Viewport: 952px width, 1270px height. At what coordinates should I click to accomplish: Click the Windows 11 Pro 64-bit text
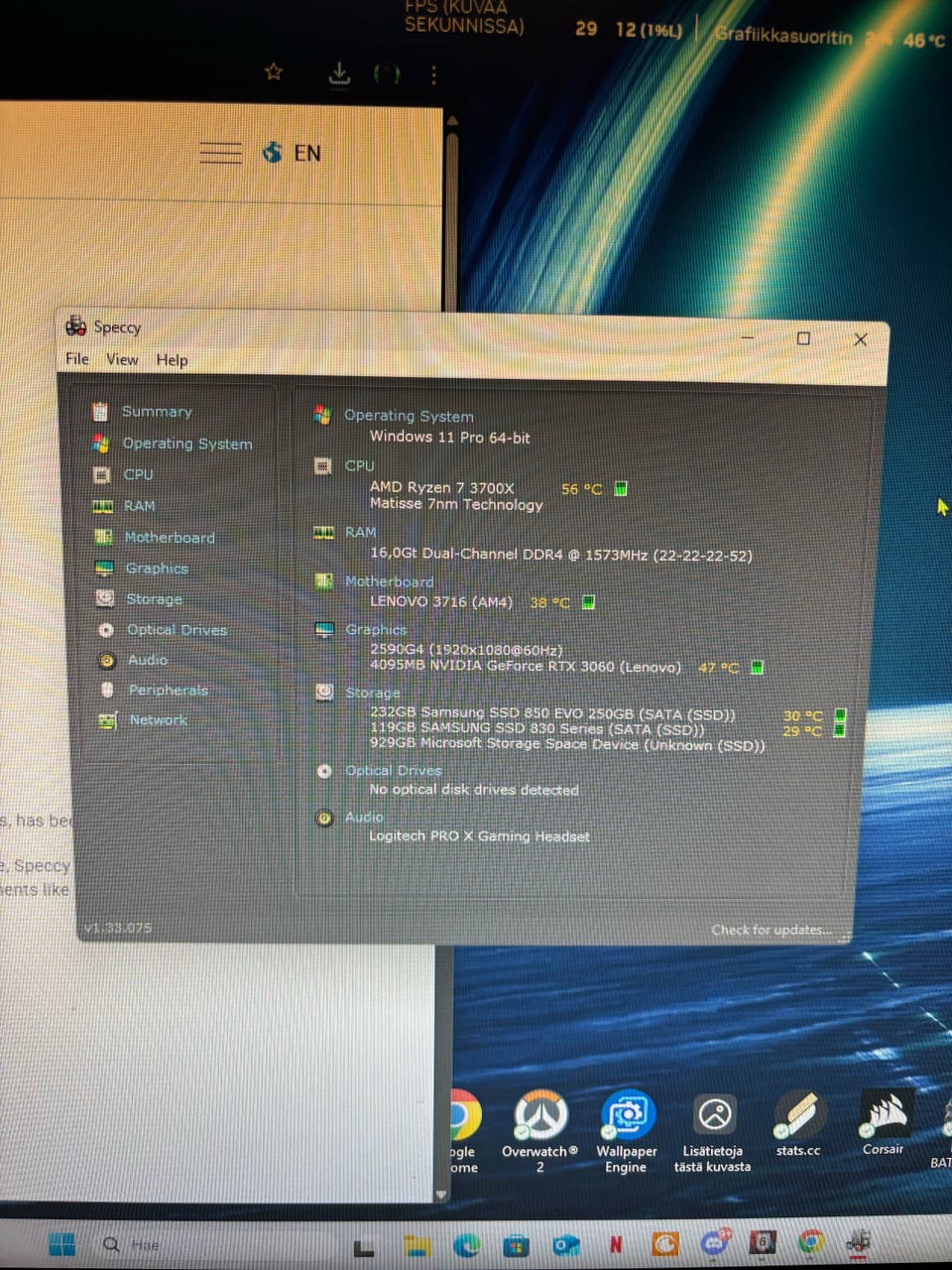(x=449, y=437)
